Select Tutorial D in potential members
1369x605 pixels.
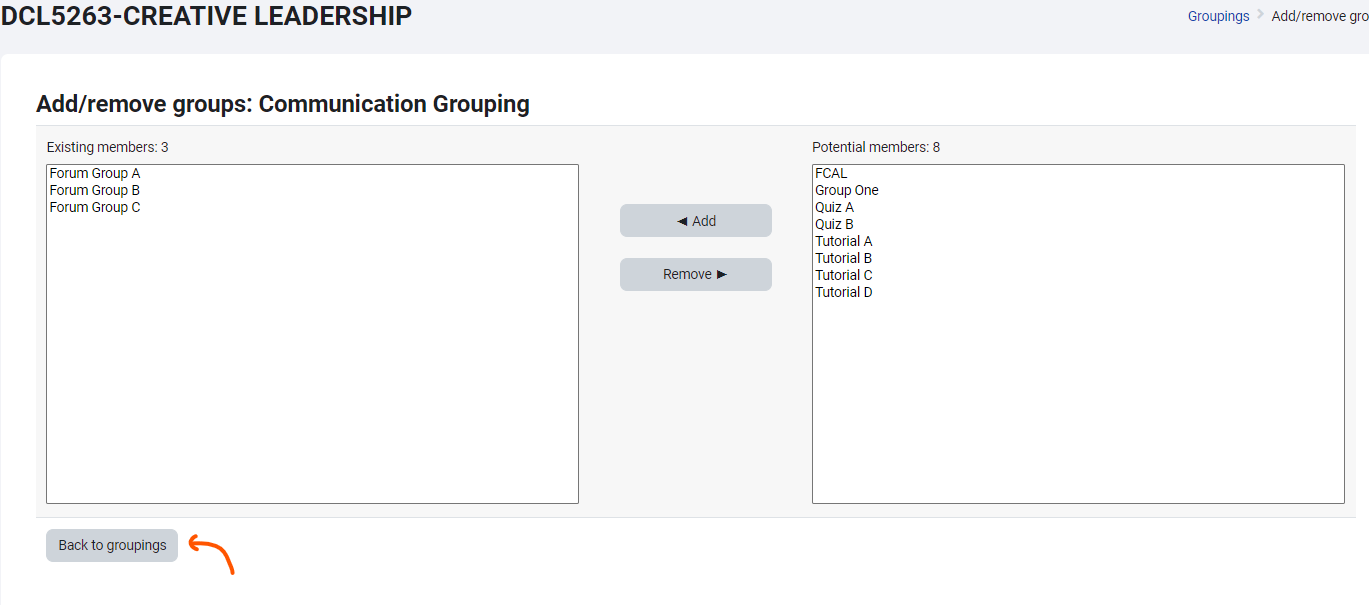(844, 292)
